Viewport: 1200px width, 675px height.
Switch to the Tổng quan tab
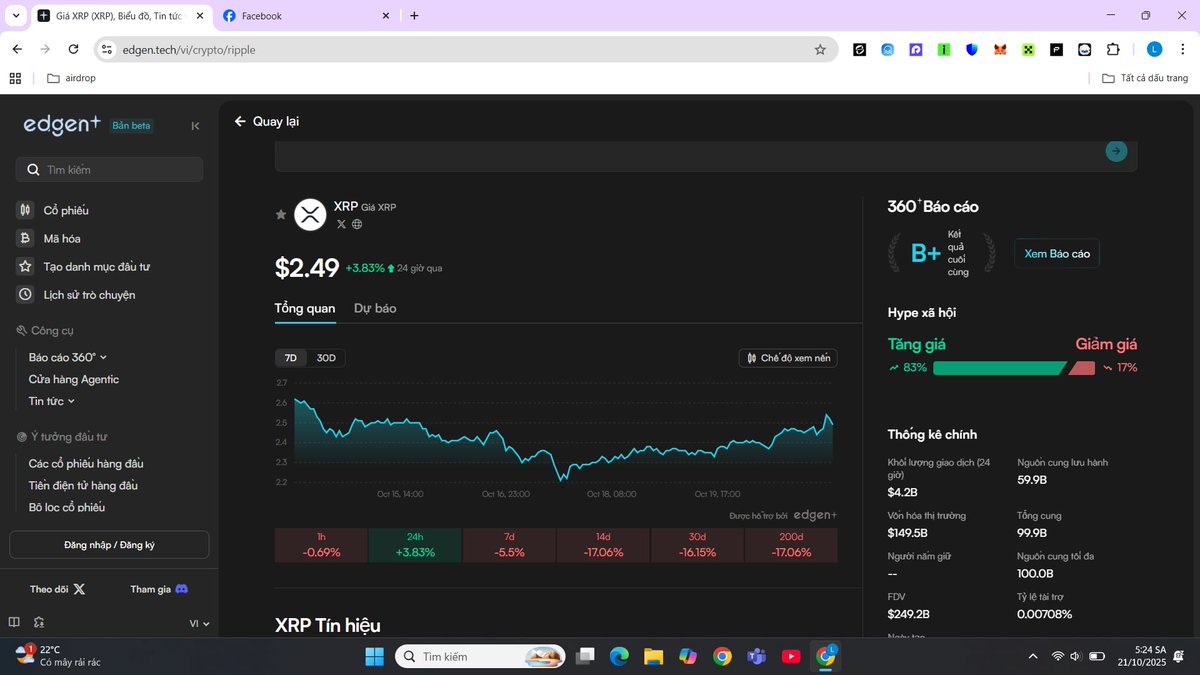coord(305,308)
